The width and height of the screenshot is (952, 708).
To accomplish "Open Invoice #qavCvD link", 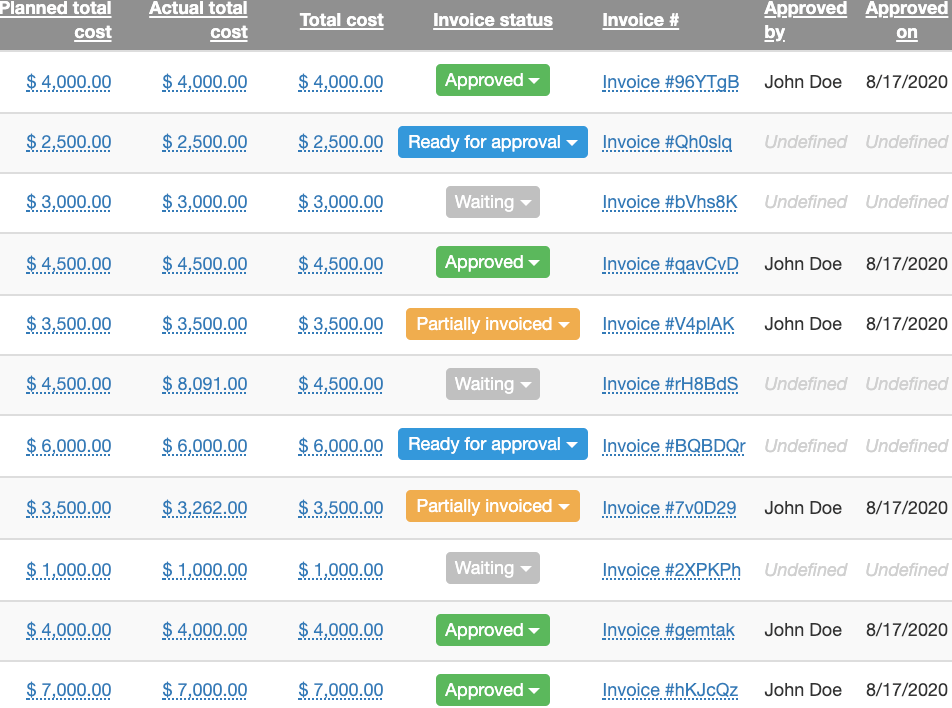I will pos(670,264).
